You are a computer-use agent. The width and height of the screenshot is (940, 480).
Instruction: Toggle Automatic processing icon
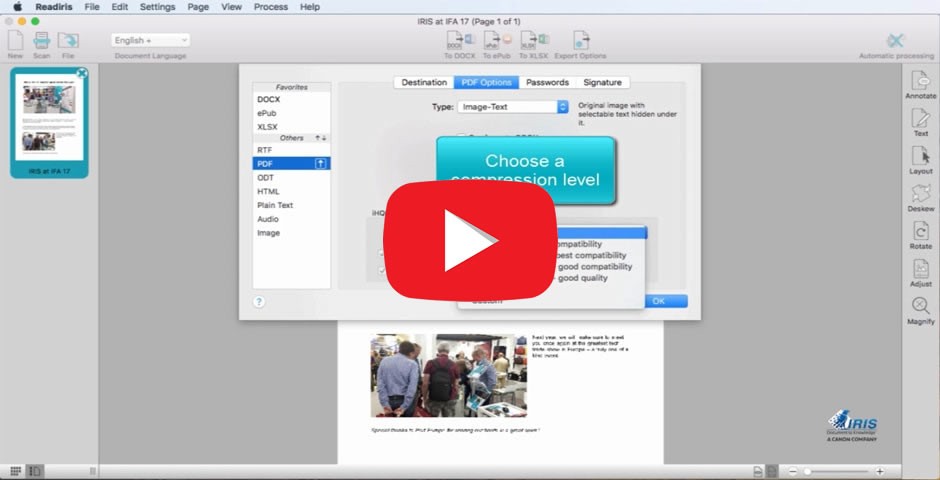point(896,41)
